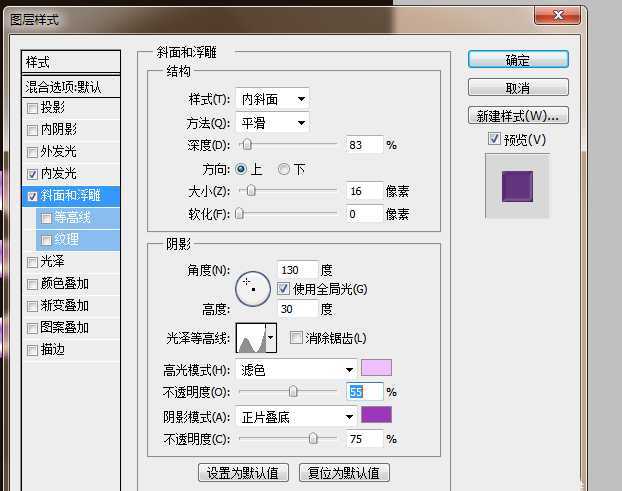Click the 复位为默认值 button
The height and width of the screenshot is (491, 622).
tap(344, 472)
